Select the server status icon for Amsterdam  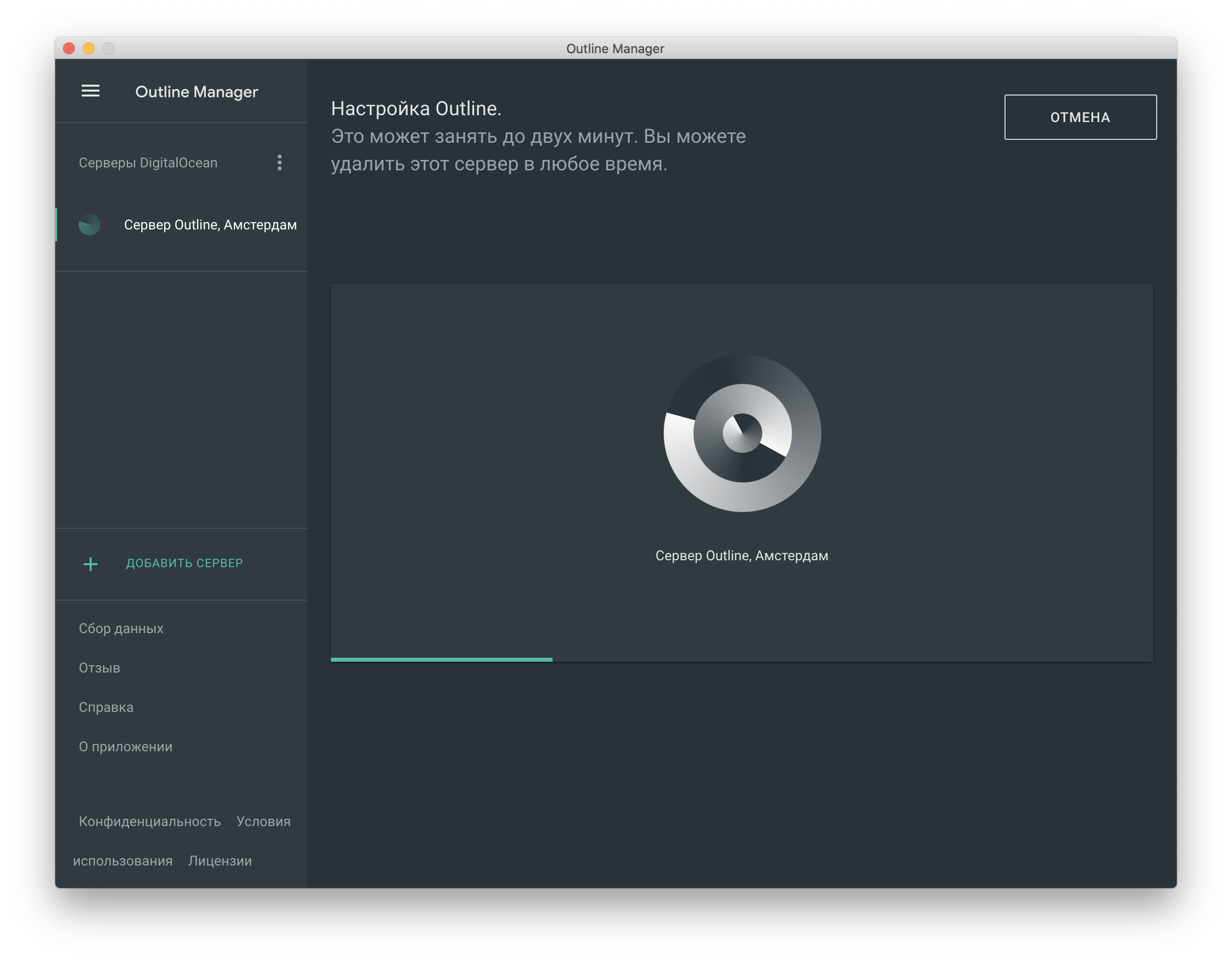(x=89, y=224)
